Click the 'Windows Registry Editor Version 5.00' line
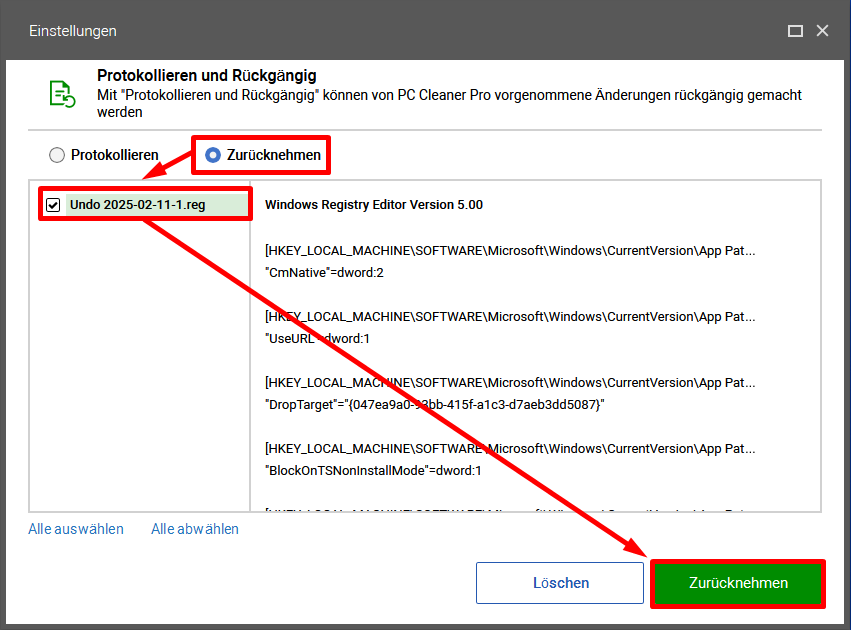 [x=374, y=205]
